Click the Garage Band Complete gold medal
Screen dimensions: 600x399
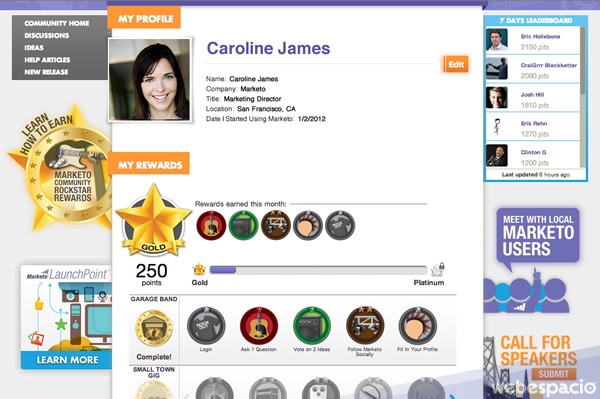[x=154, y=328]
